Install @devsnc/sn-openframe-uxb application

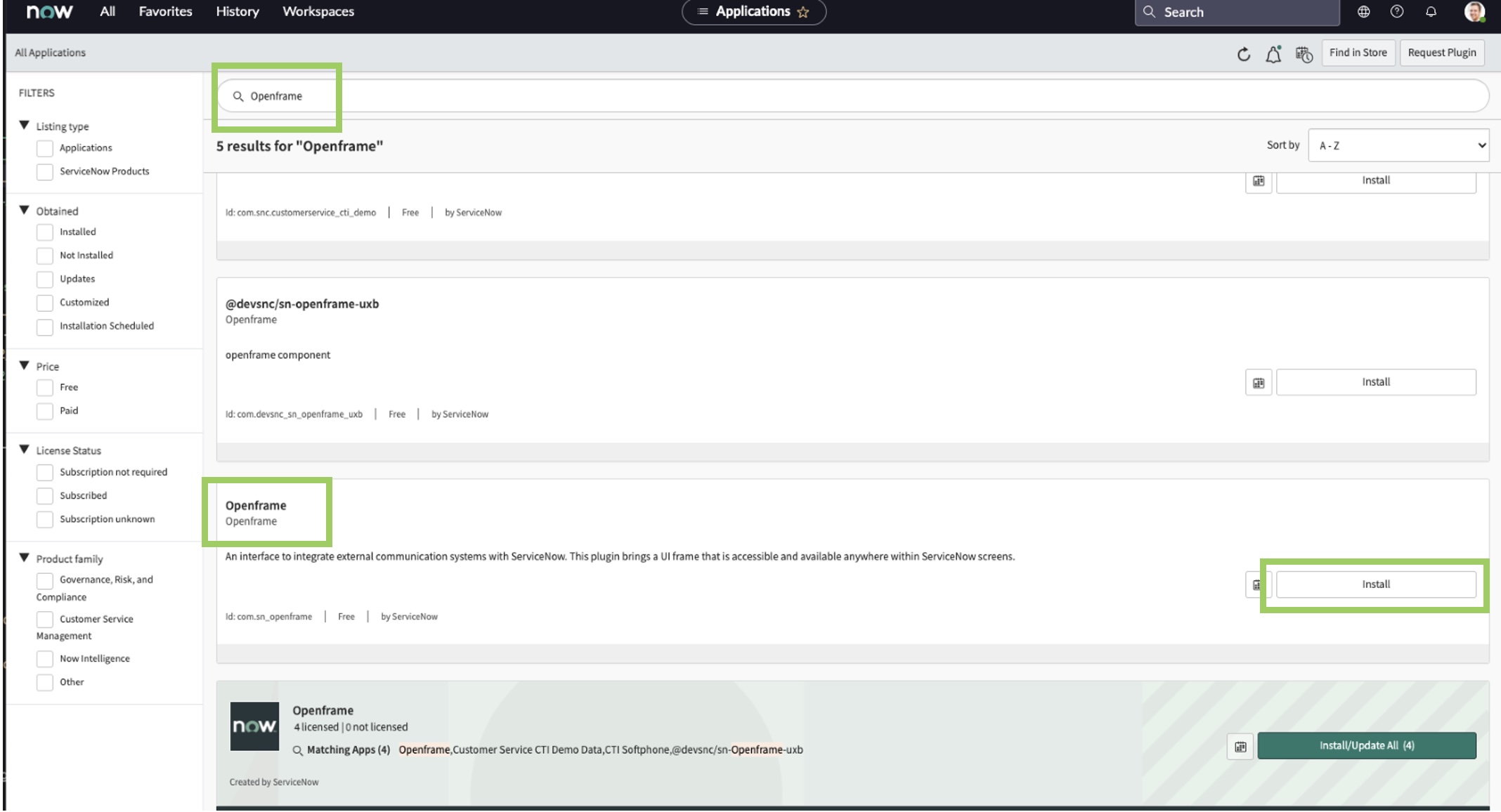(x=1376, y=382)
